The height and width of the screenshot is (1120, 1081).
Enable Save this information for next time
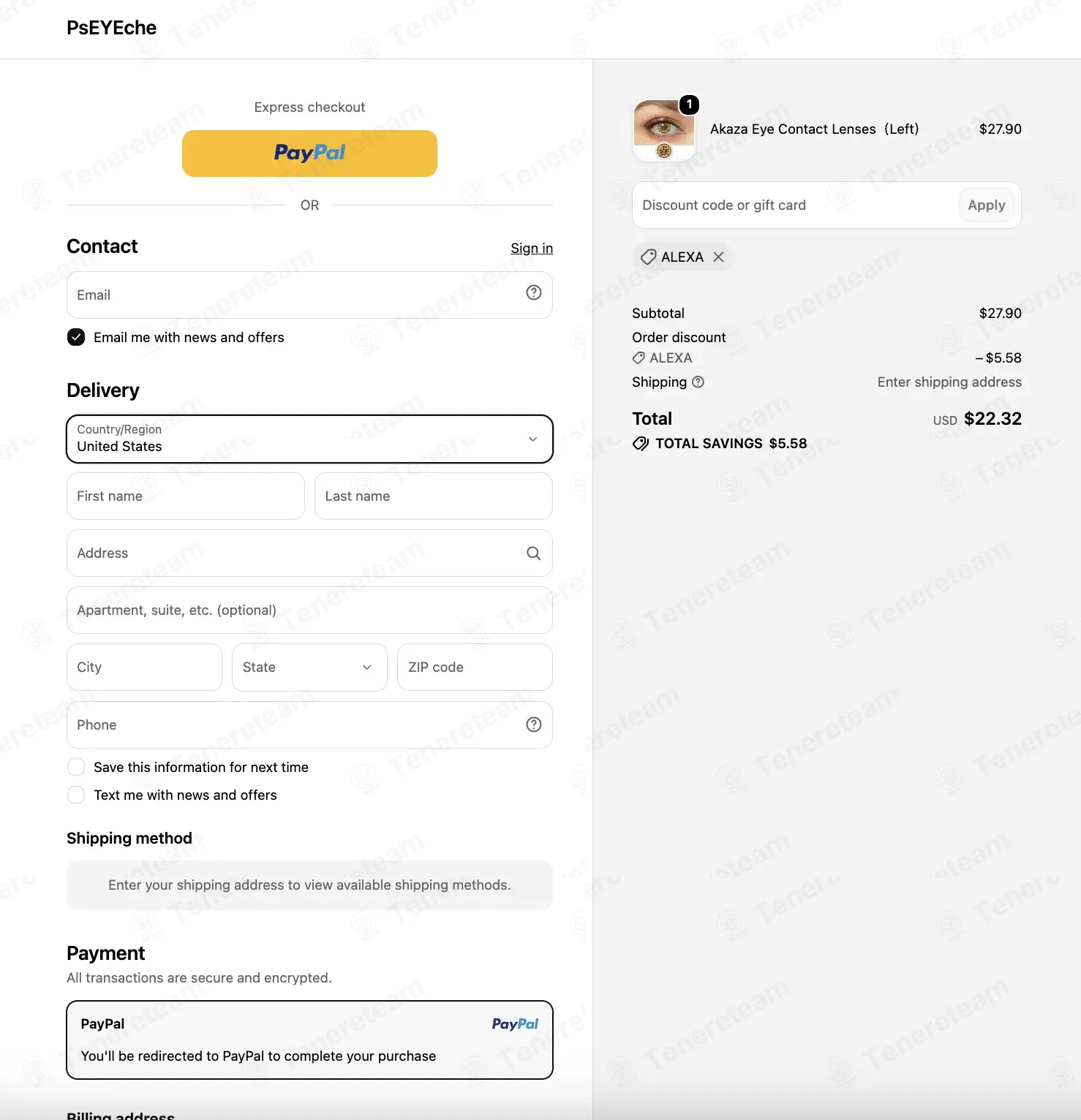tap(76, 767)
